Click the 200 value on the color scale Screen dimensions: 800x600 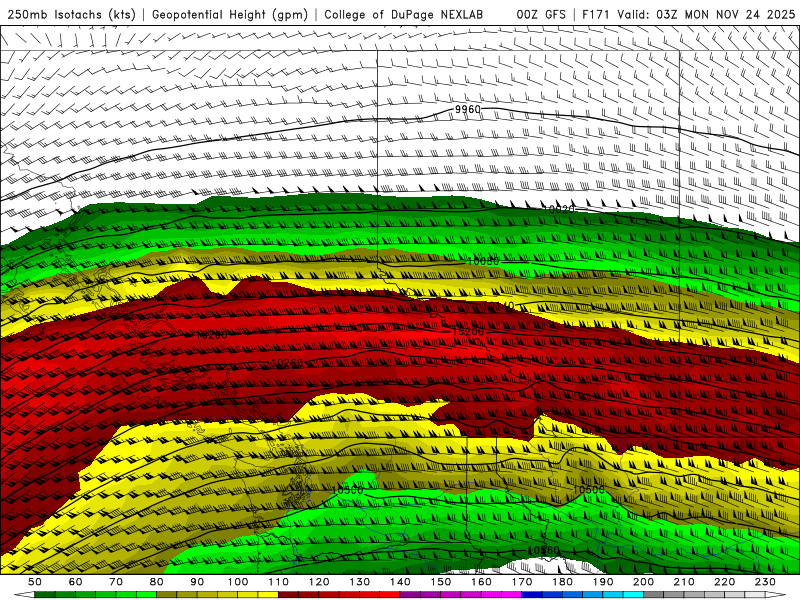[x=644, y=582]
